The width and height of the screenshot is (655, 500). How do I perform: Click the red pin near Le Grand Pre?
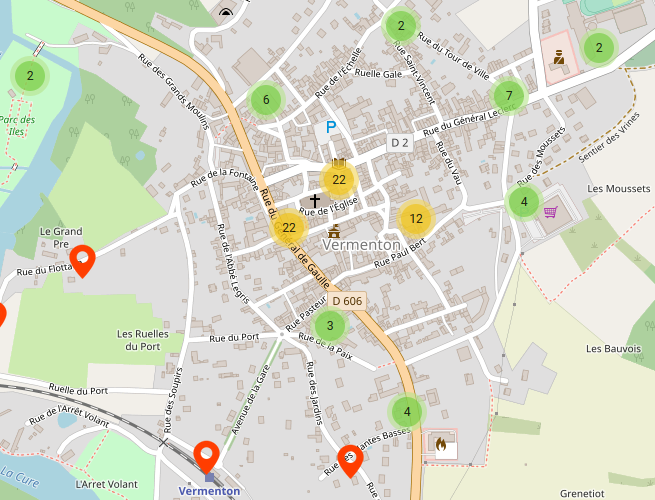82,261
